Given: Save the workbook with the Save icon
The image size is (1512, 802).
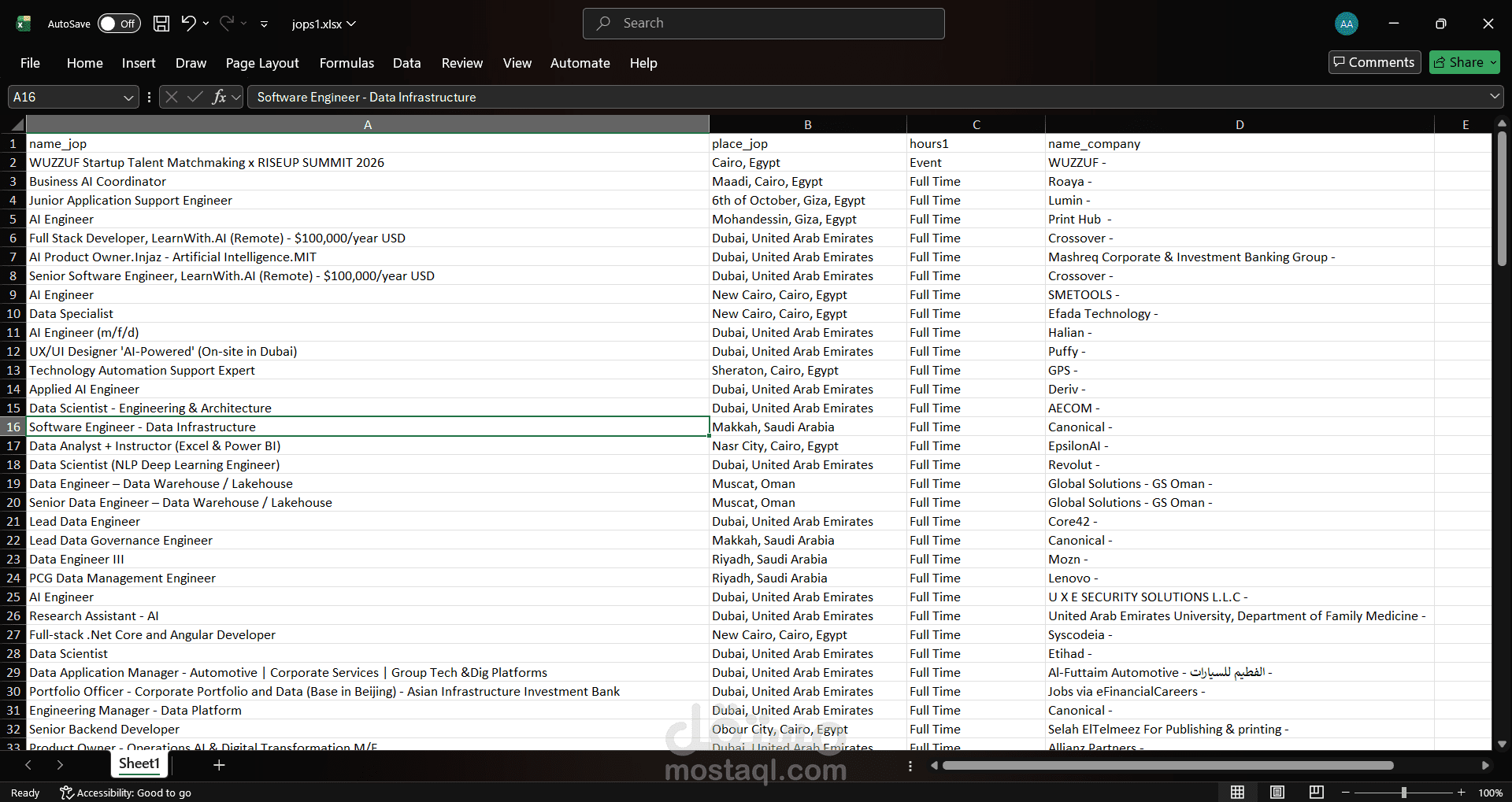Looking at the screenshot, I should point(161,24).
